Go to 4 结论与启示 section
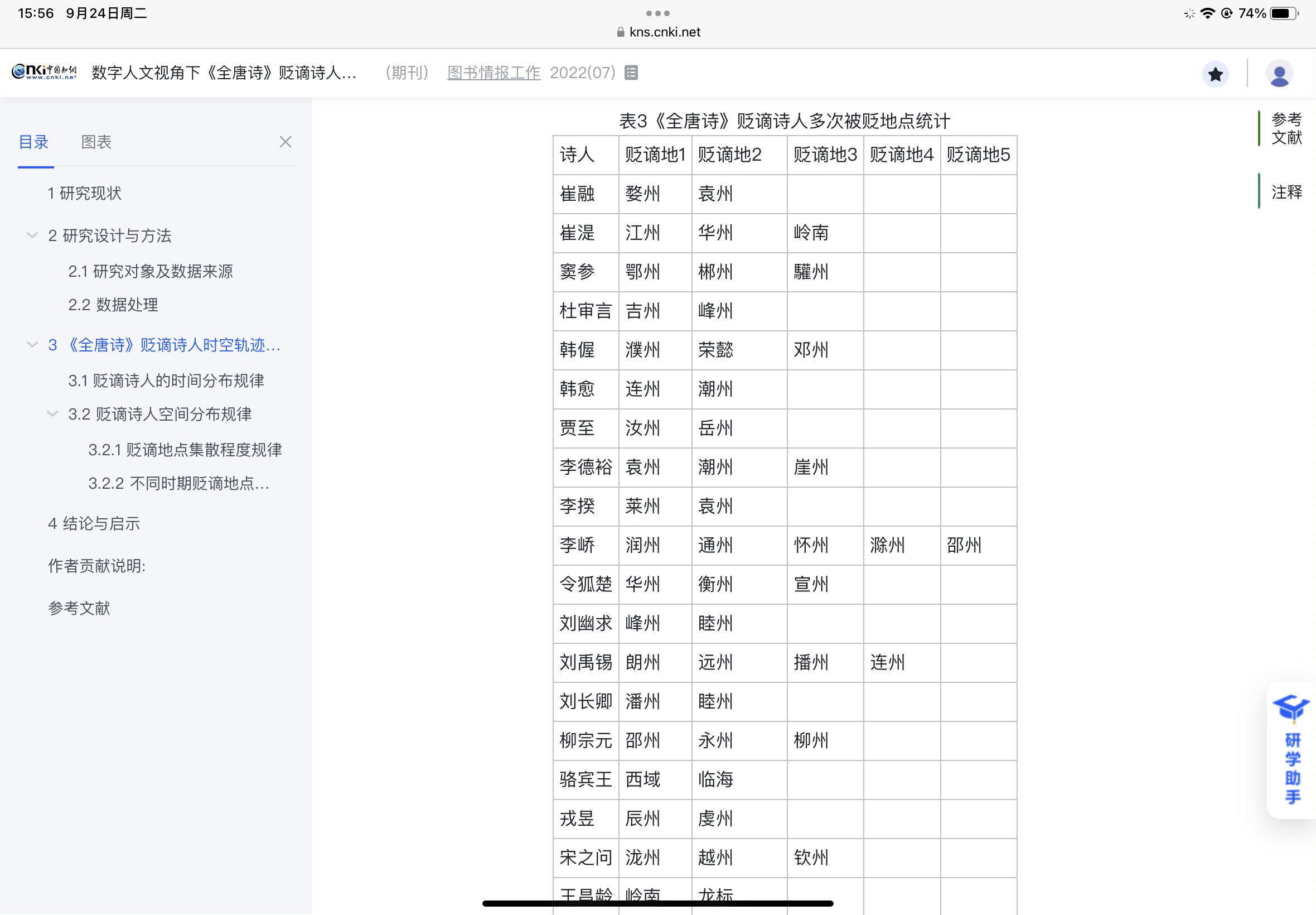1316x915 pixels. (x=94, y=523)
